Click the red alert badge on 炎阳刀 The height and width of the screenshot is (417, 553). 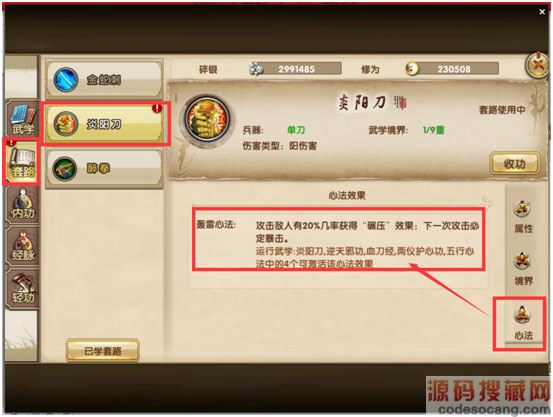coord(157,108)
